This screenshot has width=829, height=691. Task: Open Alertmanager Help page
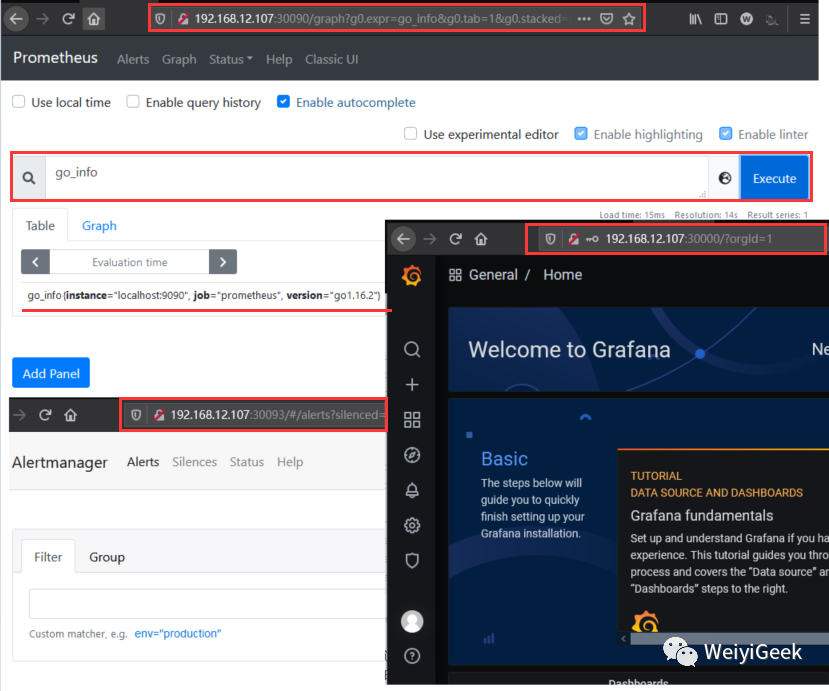[x=290, y=462]
